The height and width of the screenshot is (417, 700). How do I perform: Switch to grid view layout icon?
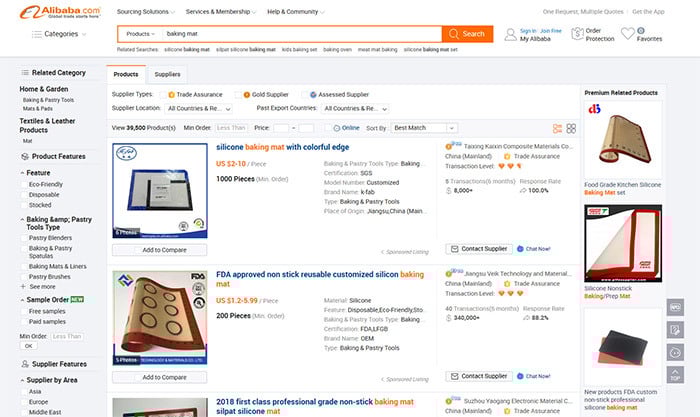571,129
